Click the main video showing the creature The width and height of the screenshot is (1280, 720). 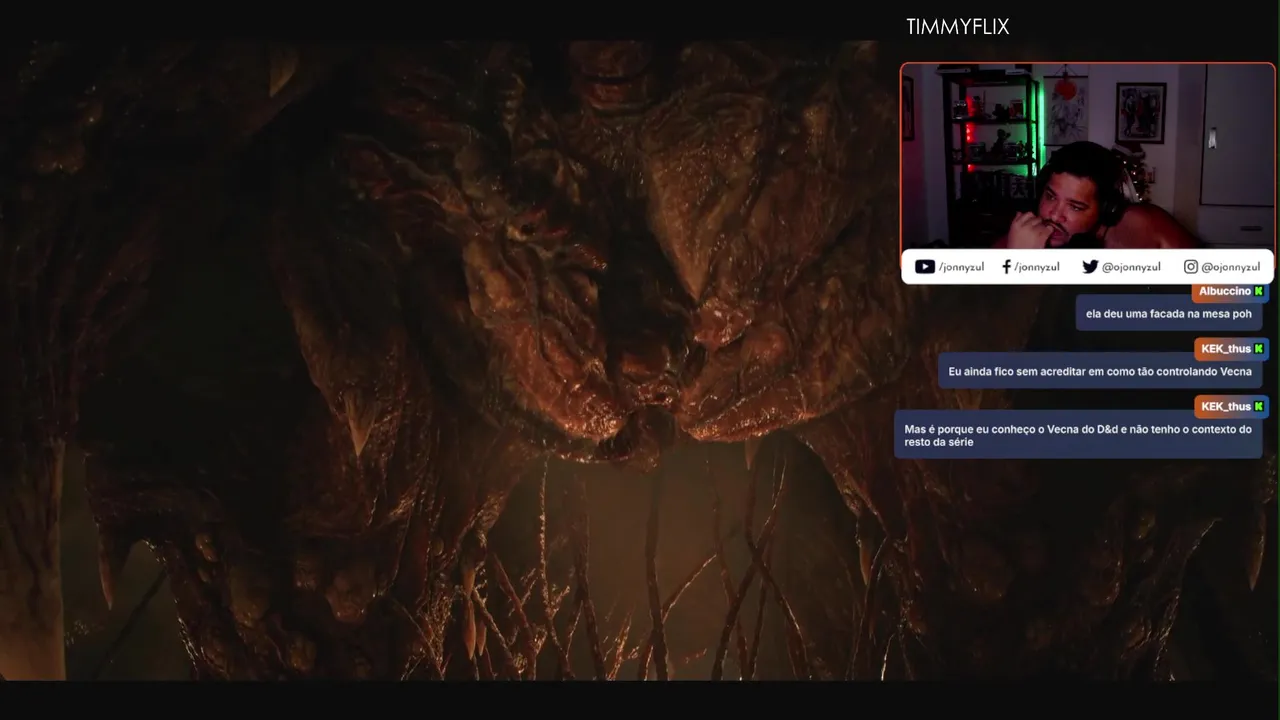click(x=448, y=360)
